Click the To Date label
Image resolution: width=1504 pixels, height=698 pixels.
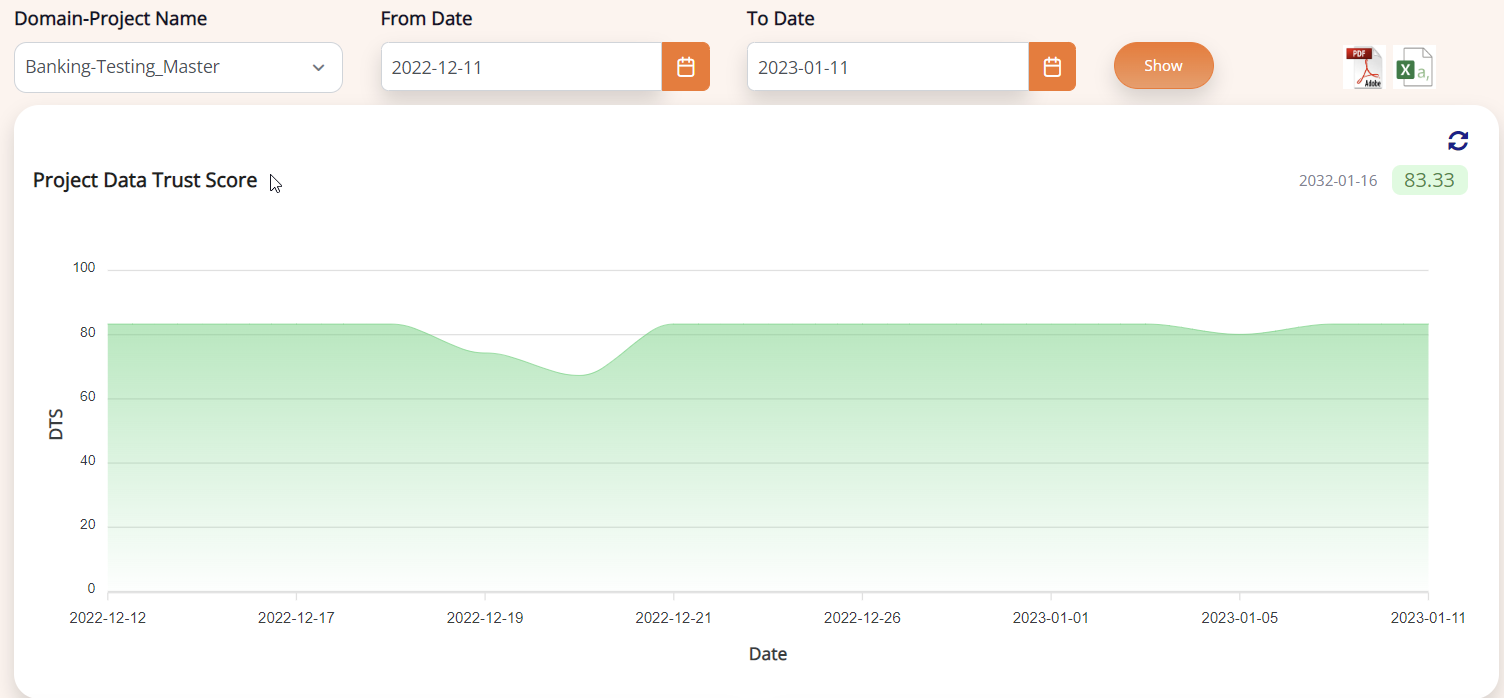pyautogui.click(x=781, y=18)
